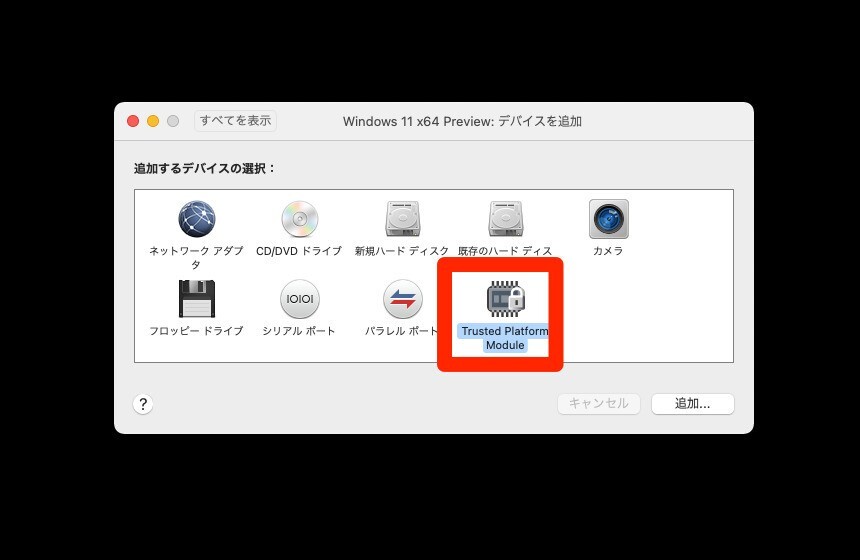This screenshot has height=560, width=860.
Task: Click the ネットワーク アダプタ label
Action: coord(196,258)
